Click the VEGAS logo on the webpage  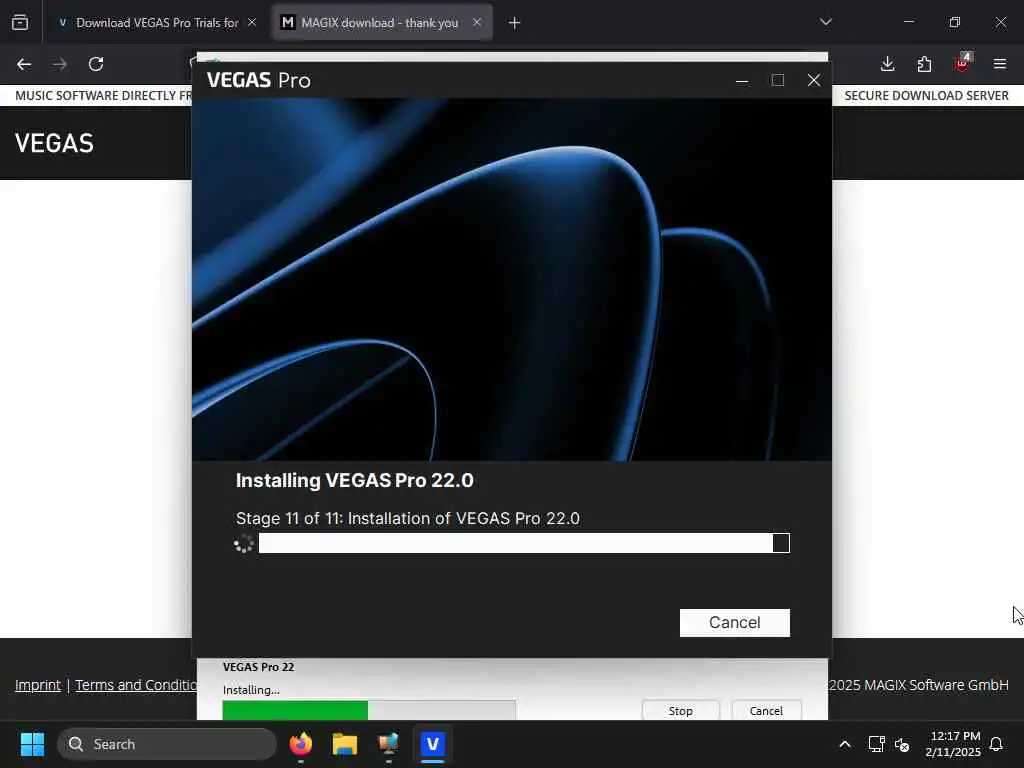point(54,143)
